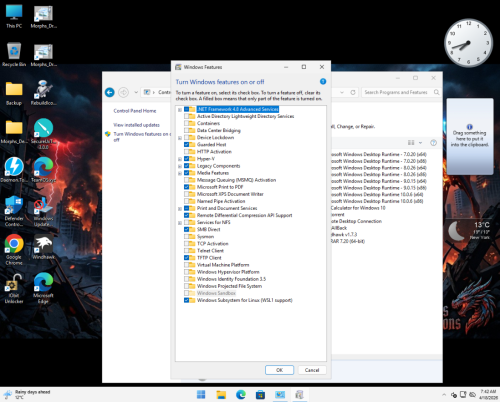Click the Forward arrow in Control Panel
Viewport: 500px width, 402px height.
[123, 92]
